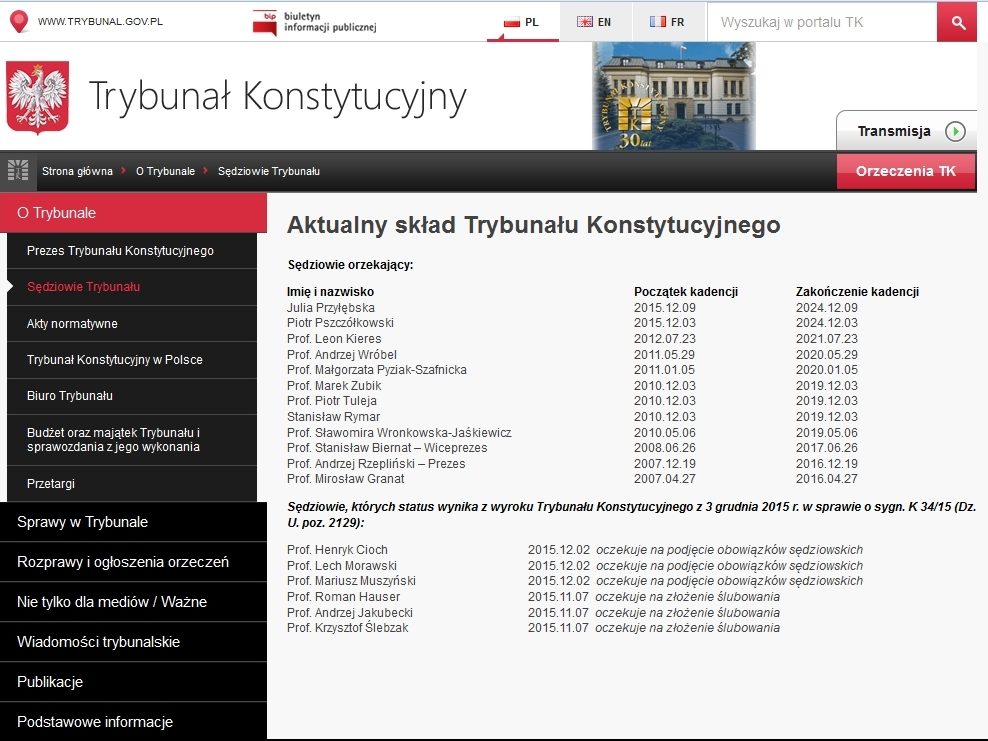Click the magnifying glass search icon
This screenshot has height=741, width=988.
[957, 22]
